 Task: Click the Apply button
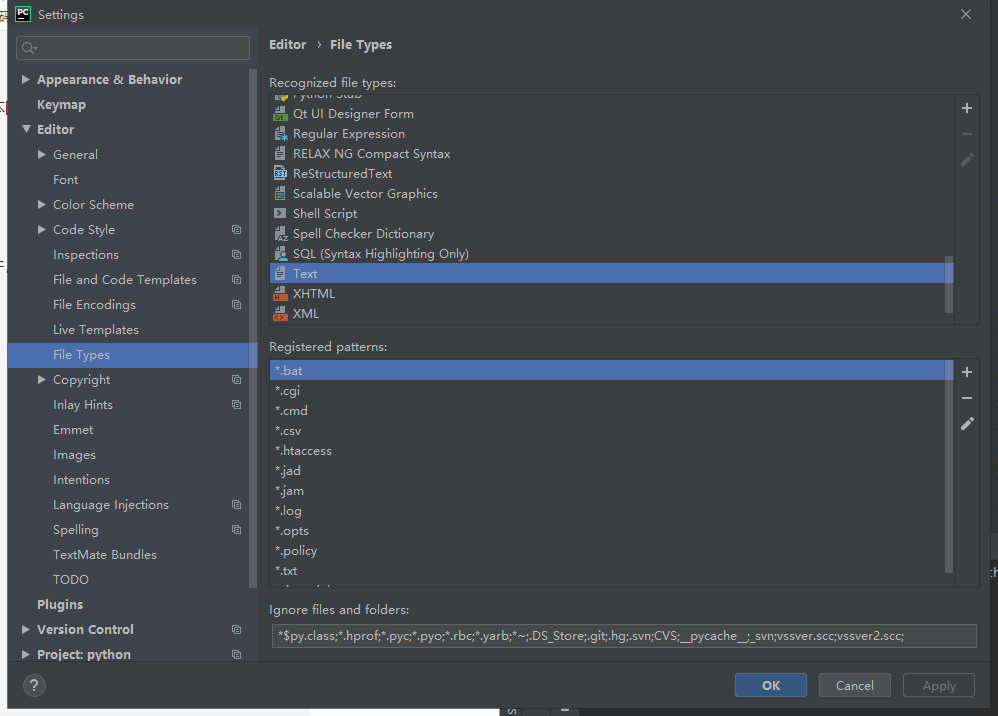click(x=939, y=685)
